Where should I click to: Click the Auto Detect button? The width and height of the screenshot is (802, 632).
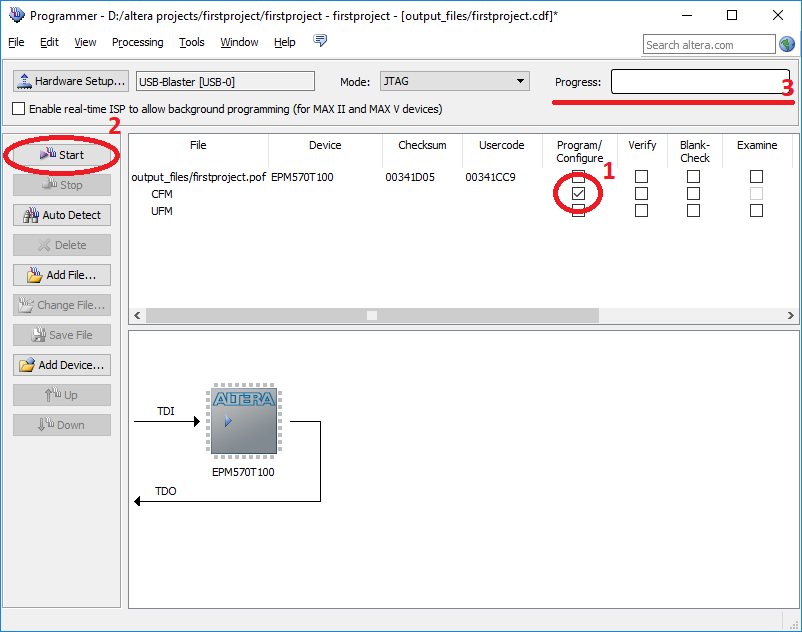pyautogui.click(x=62, y=215)
